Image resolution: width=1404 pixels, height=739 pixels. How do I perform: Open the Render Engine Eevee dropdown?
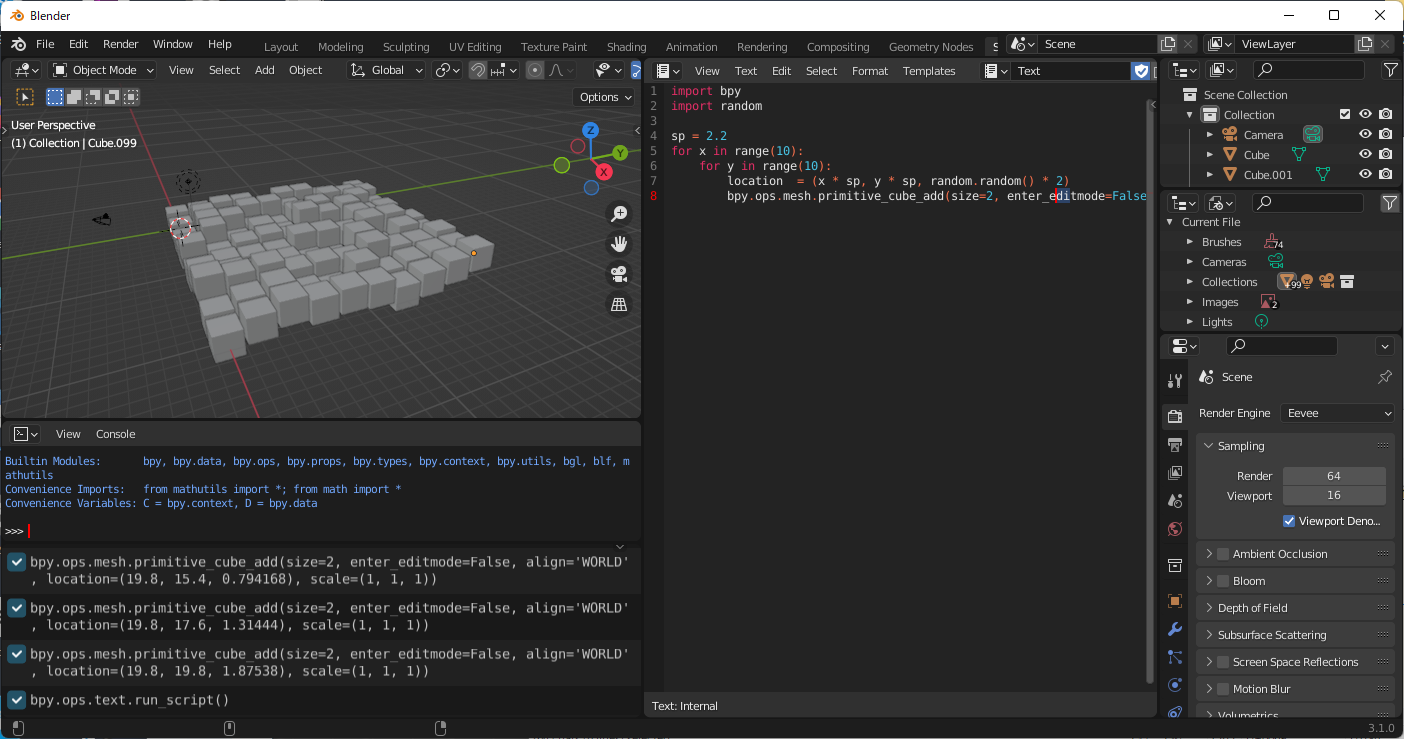point(1338,413)
